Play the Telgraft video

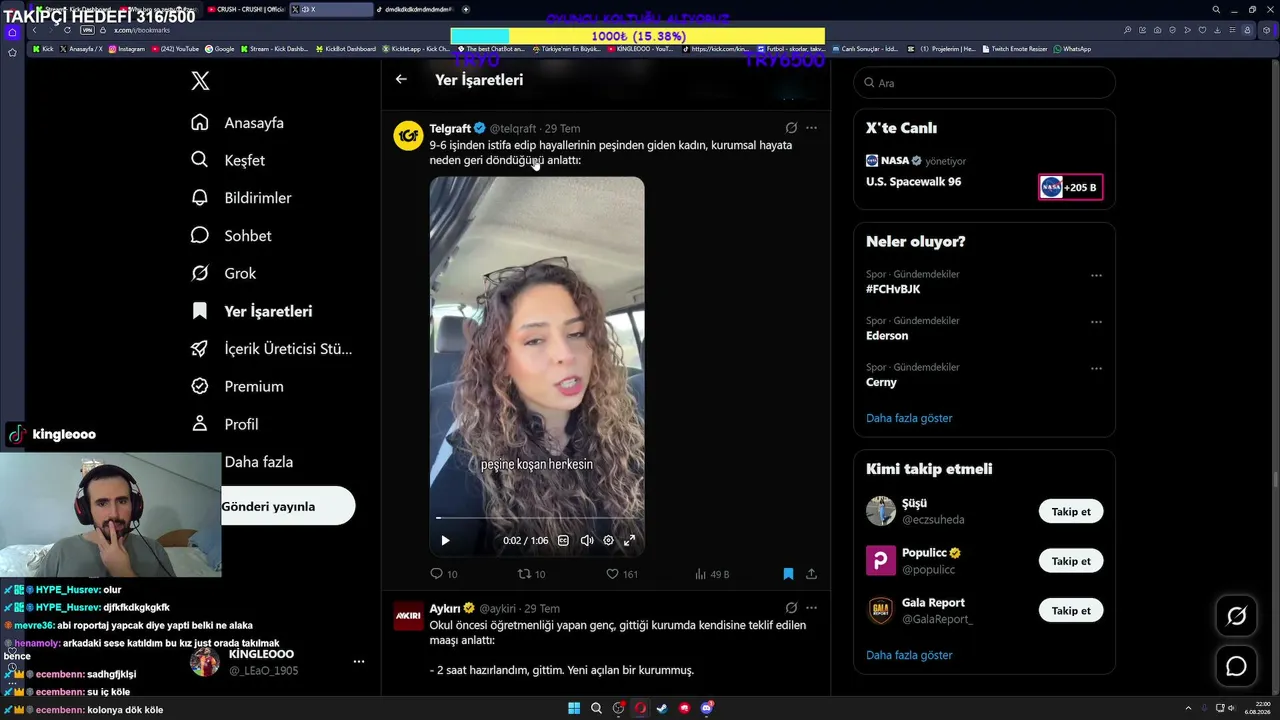[x=445, y=541]
